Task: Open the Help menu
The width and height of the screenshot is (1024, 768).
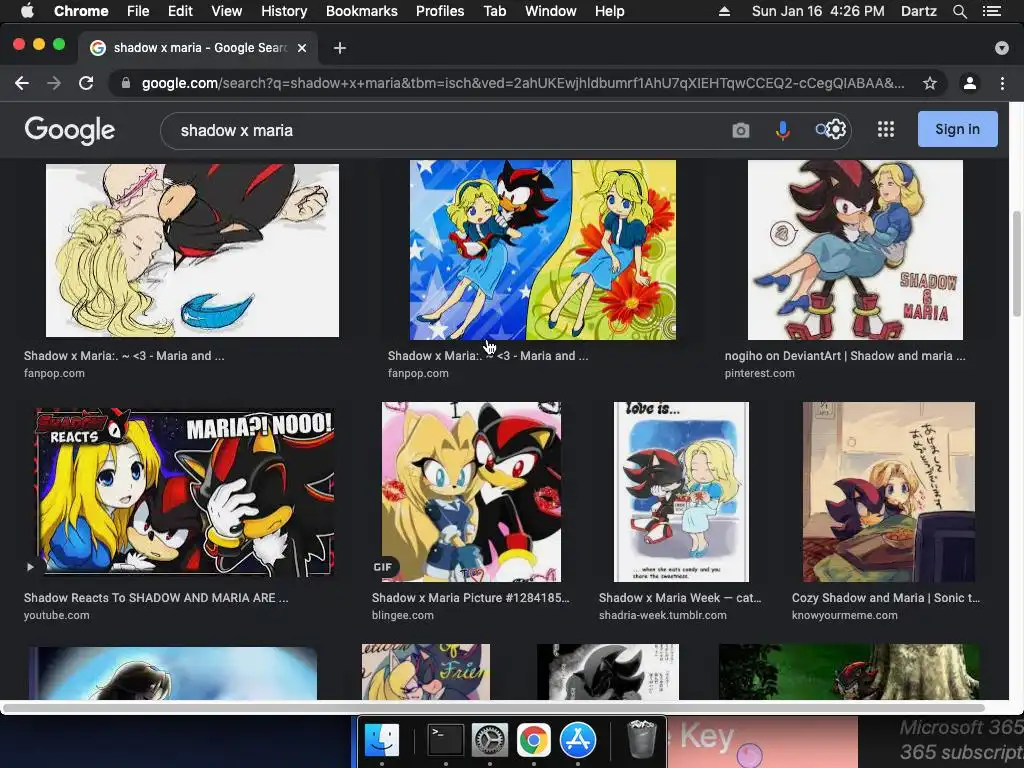Action: [x=609, y=11]
